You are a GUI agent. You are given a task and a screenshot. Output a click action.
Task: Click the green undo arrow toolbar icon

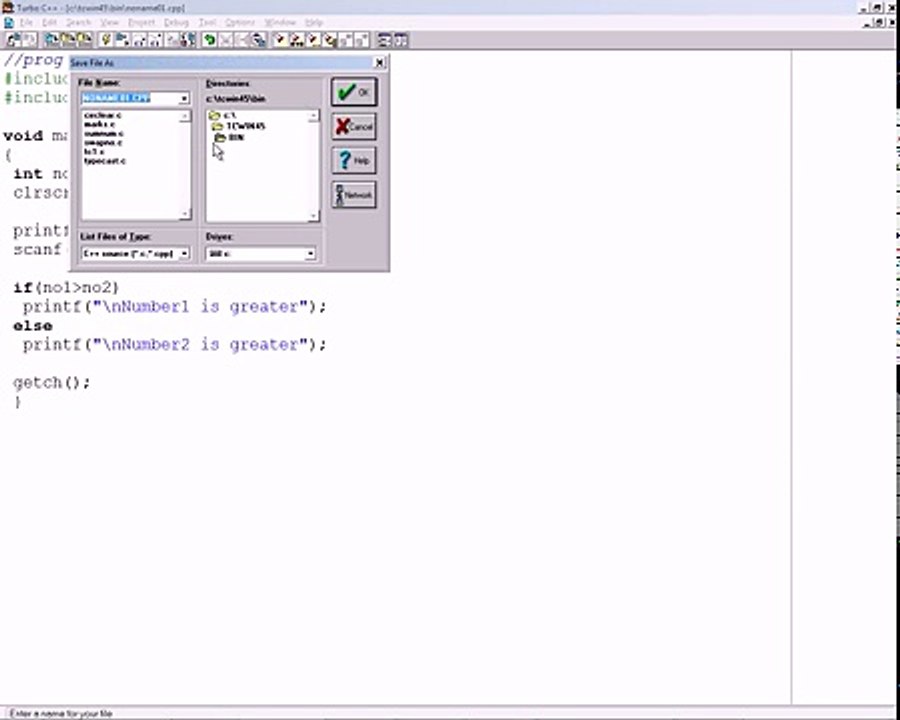click(210, 40)
